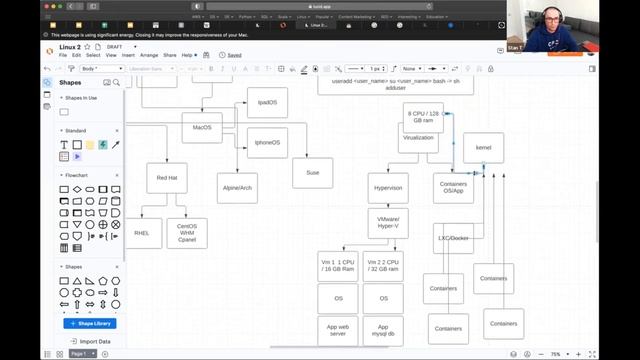Select the Shapes panel sidebar icon
640x360 pixels.
[x=47, y=82]
